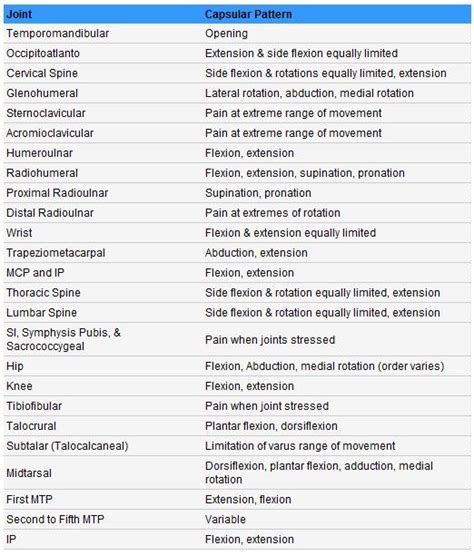Click the Cervical Spine row label

(42, 73)
